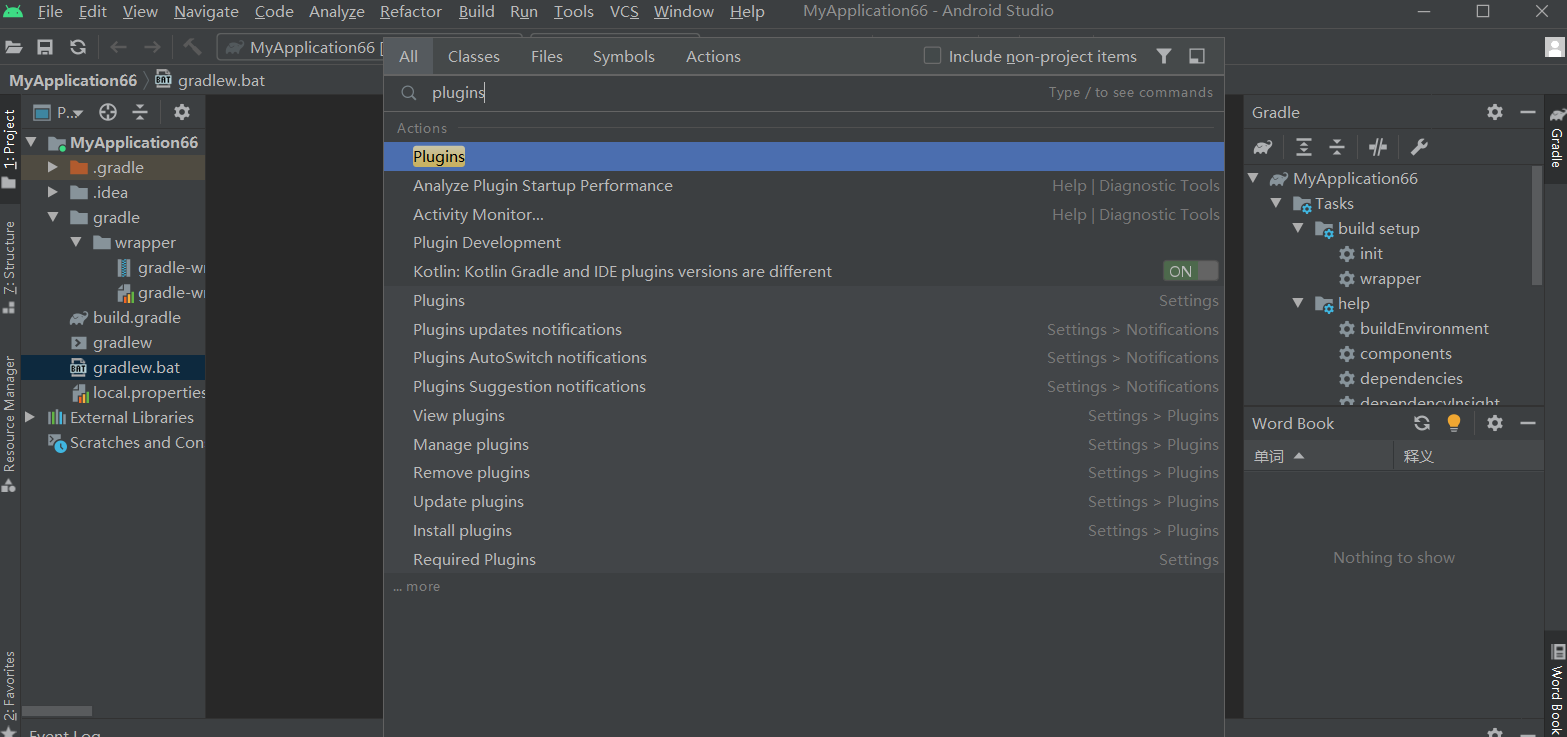Expand External Libraries node
Image resolution: width=1567 pixels, height=737 pixels.
click(x=30, y=418)
